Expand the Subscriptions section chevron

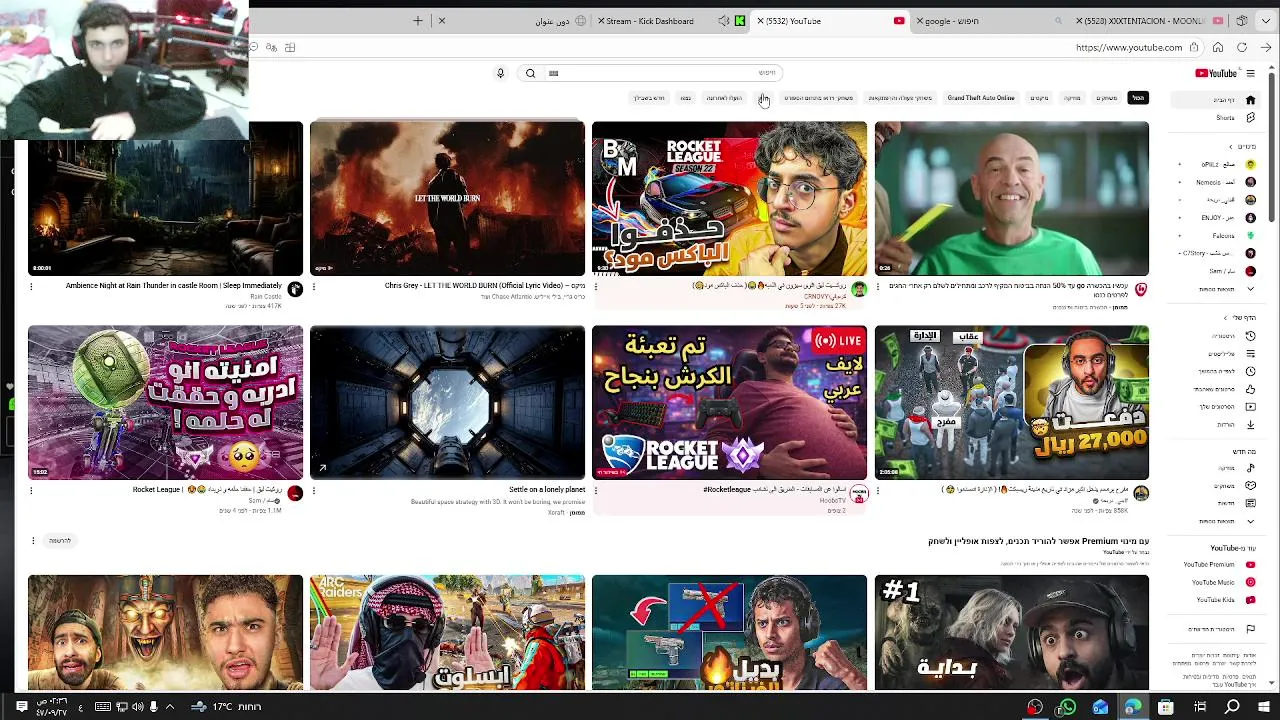1230,147
